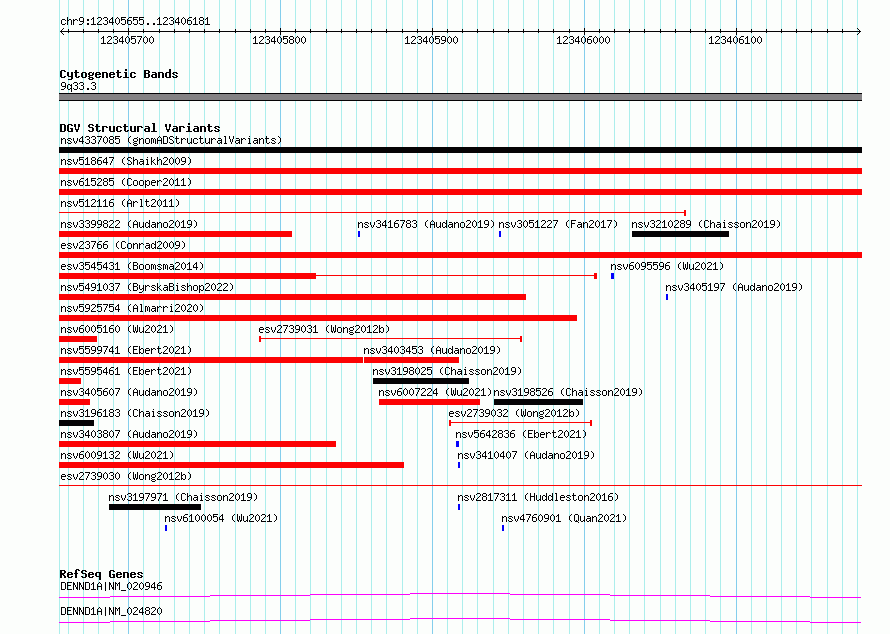890x634 pixels.
Task: Click the nsv512116 (Arlt2011) label
Action: (120, 203)
